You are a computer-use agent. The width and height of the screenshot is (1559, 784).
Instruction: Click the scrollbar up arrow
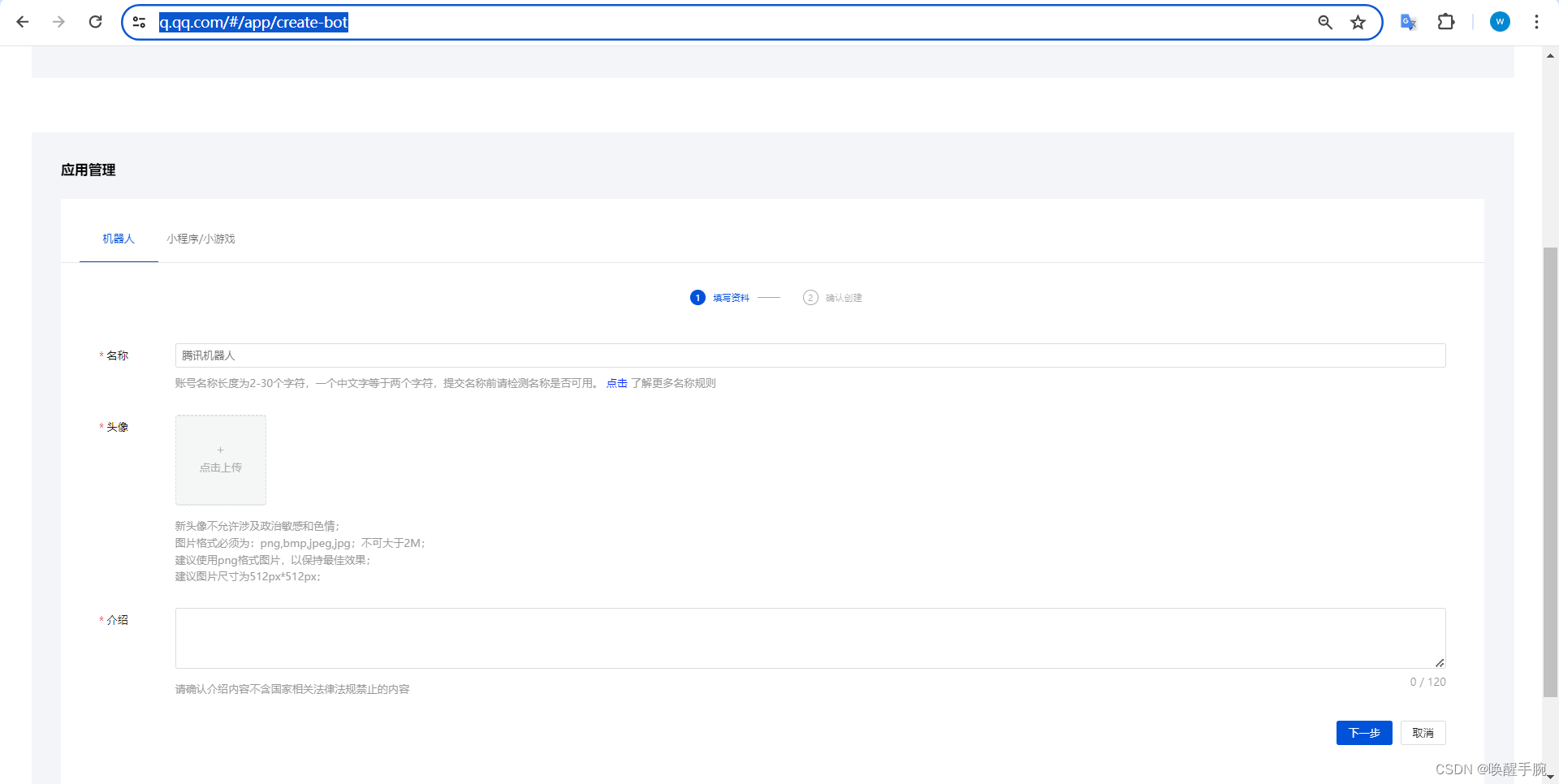(1550, 56)
